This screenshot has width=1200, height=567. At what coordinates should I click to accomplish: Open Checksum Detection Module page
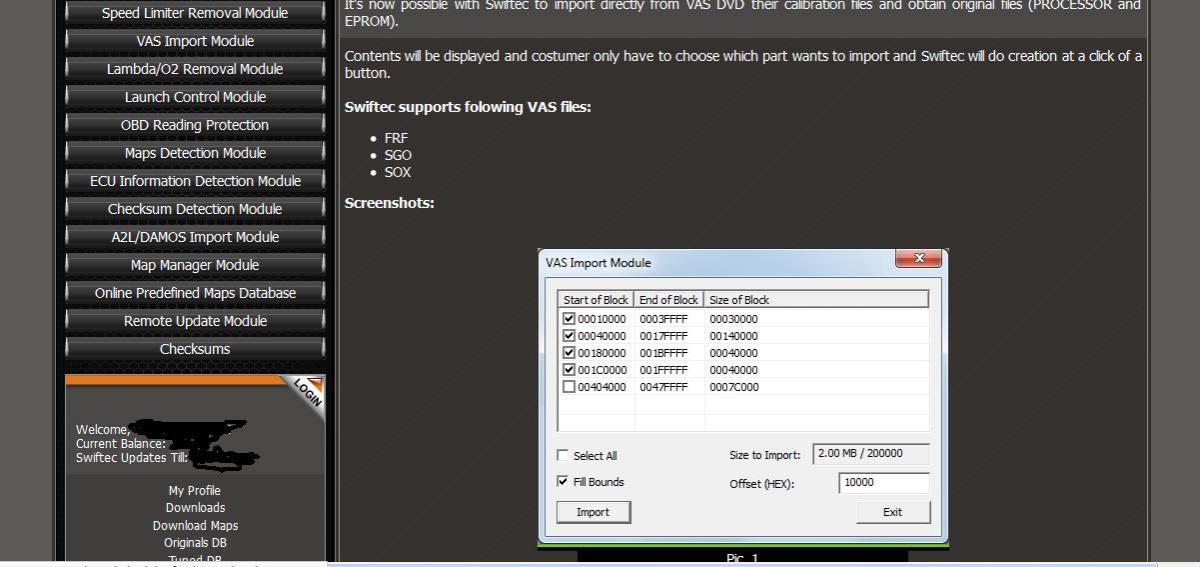coord(195,209)
